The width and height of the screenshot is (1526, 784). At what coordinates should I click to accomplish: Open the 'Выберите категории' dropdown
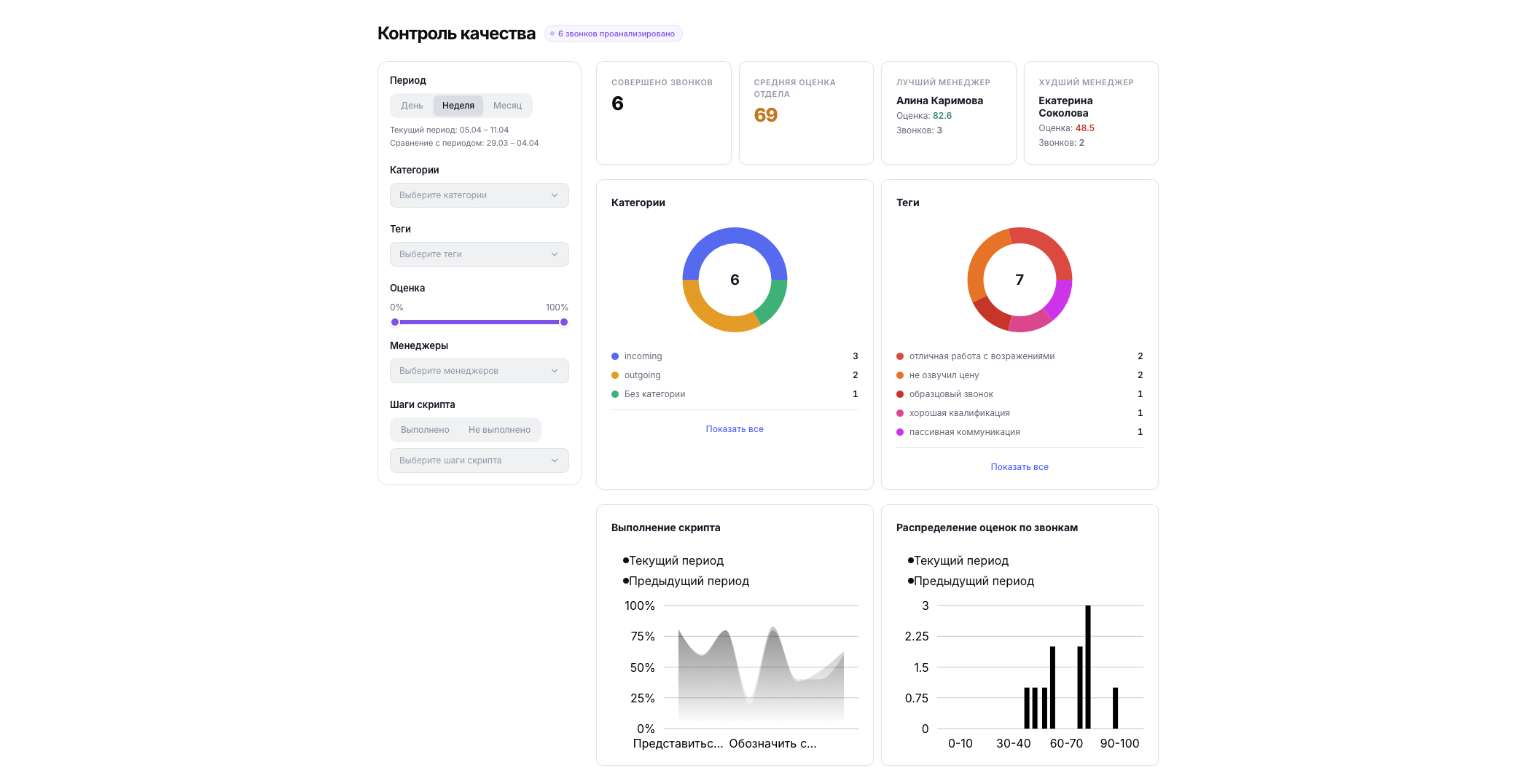click(479, 195)
